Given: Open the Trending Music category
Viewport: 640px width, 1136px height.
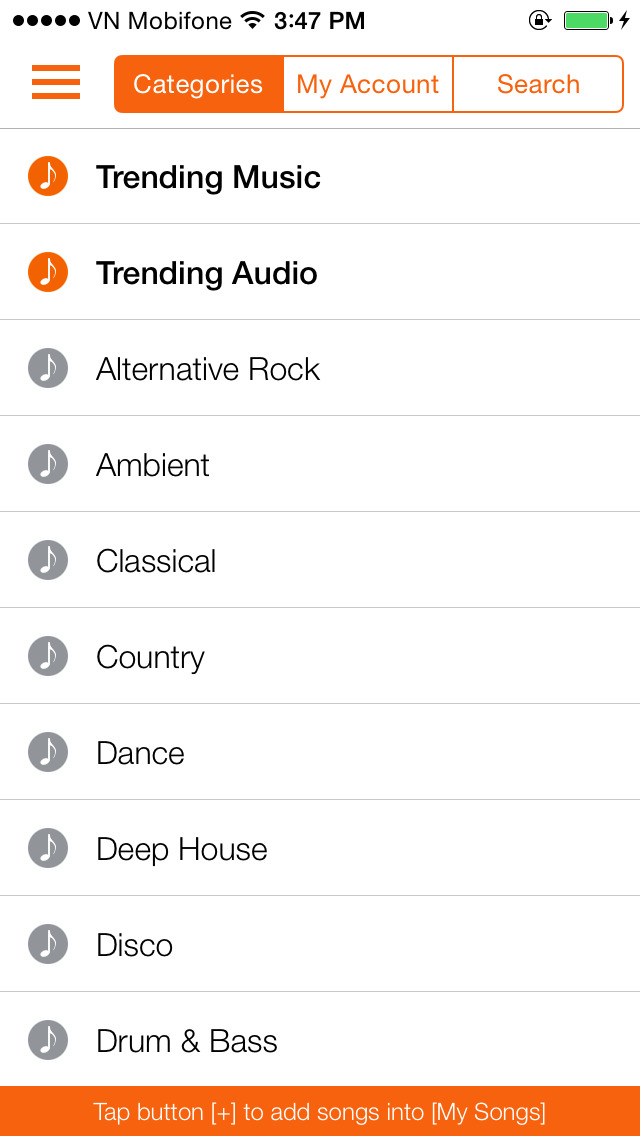Looking at the screenshot, I should click(x=208, y=177).
